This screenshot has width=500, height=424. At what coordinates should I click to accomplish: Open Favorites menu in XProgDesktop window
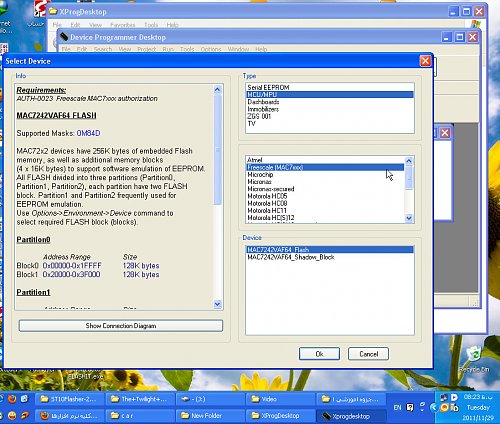122,25
